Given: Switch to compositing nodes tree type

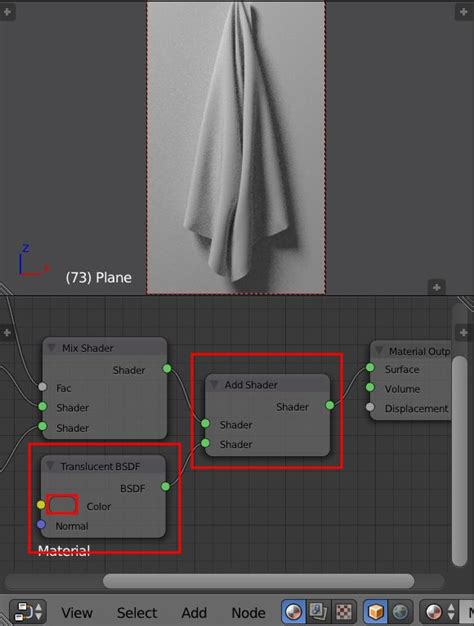Looking at the screenshot, I should (319, 611).
